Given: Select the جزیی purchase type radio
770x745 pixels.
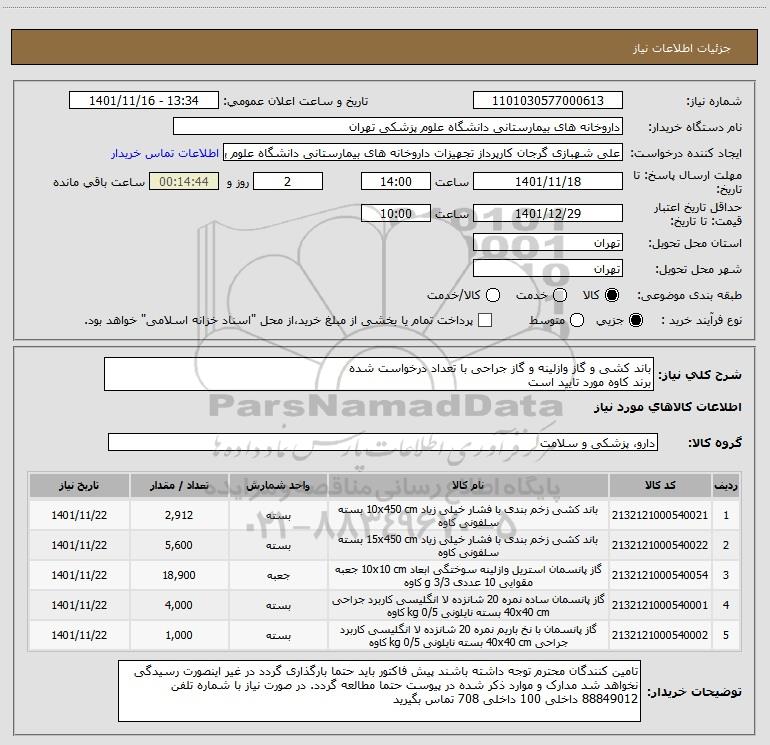Looking at the screenshot, I should click(x=635, y=320).
